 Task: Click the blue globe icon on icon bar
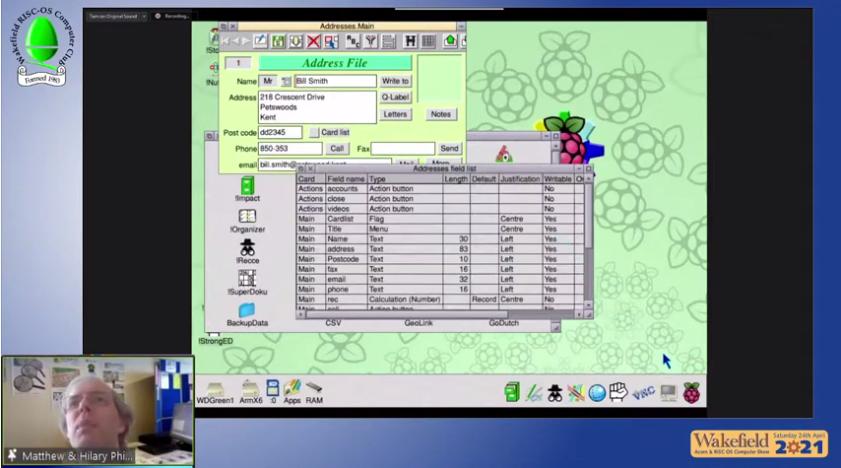pyautogui.click(x=597, y=393)
